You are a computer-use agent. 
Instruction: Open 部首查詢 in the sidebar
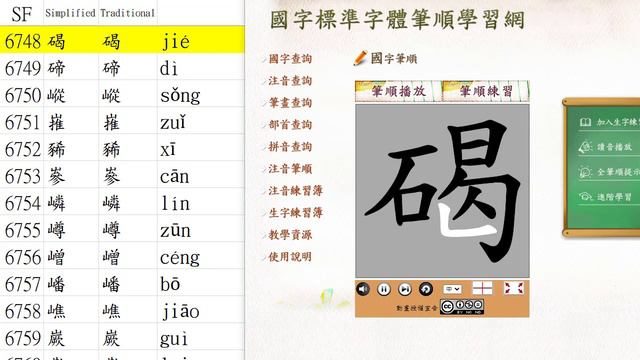tap(290, 125)
